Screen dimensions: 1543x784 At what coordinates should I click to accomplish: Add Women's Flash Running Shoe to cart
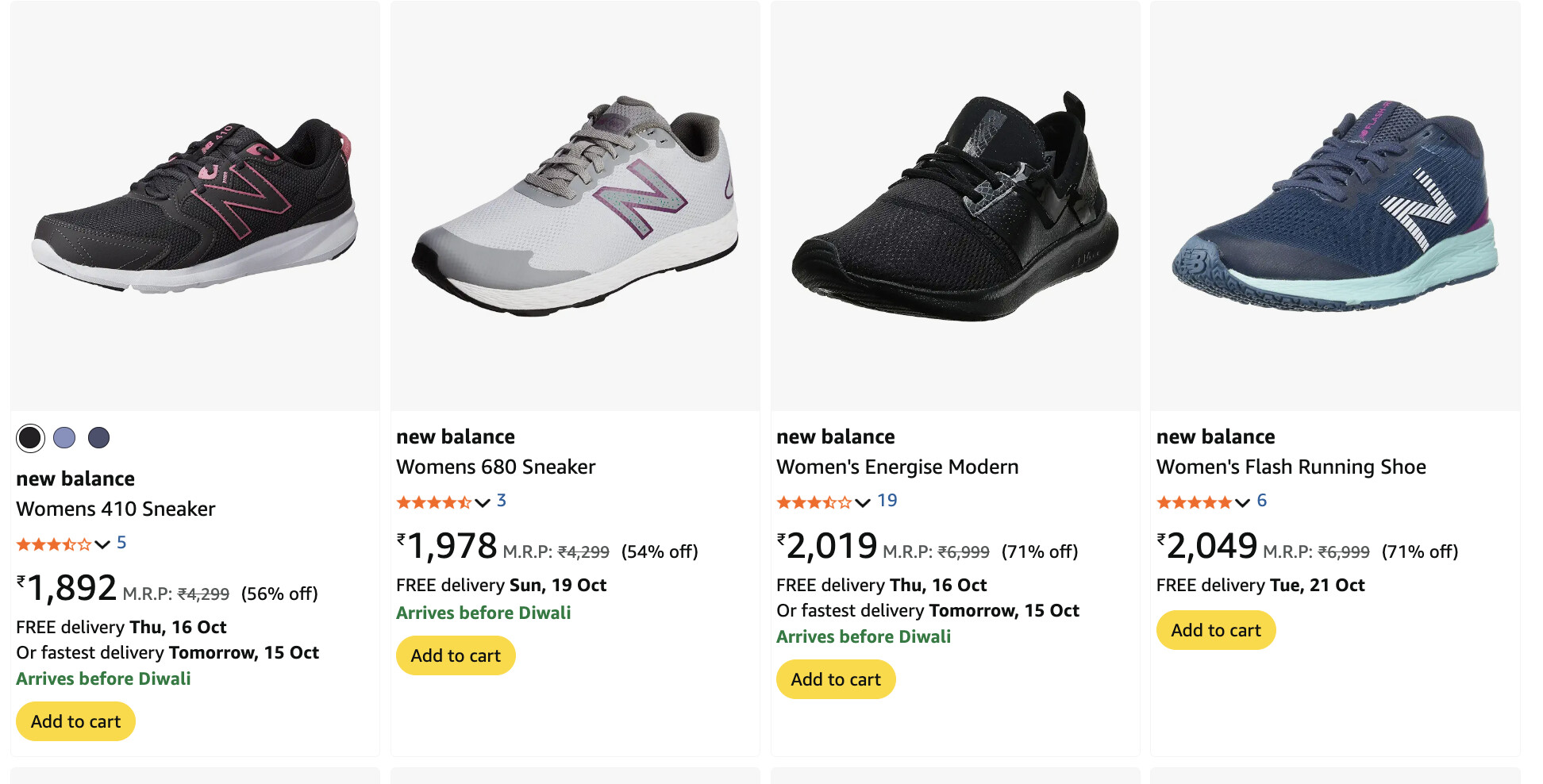(1216, 630)
